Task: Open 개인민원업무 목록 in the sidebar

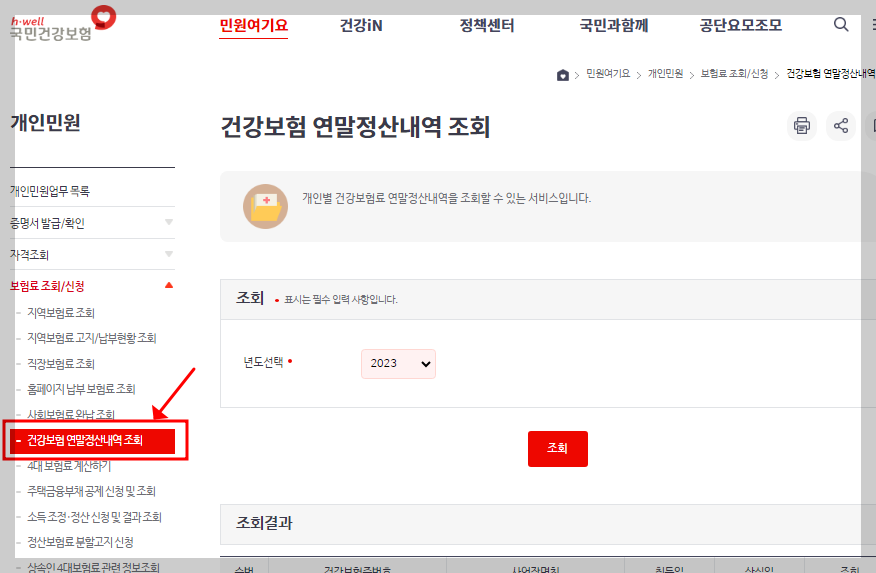Action: 50,192
